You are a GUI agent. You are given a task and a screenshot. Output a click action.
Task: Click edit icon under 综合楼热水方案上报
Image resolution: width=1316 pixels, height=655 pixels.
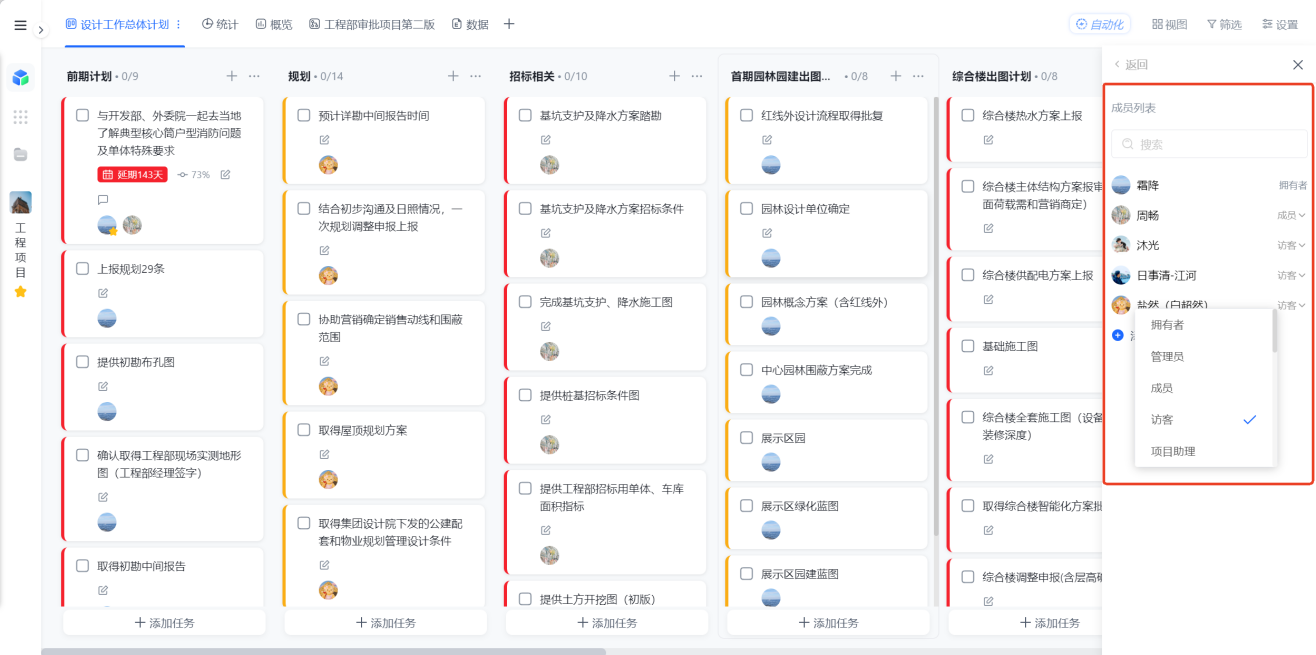coord(988,139)
